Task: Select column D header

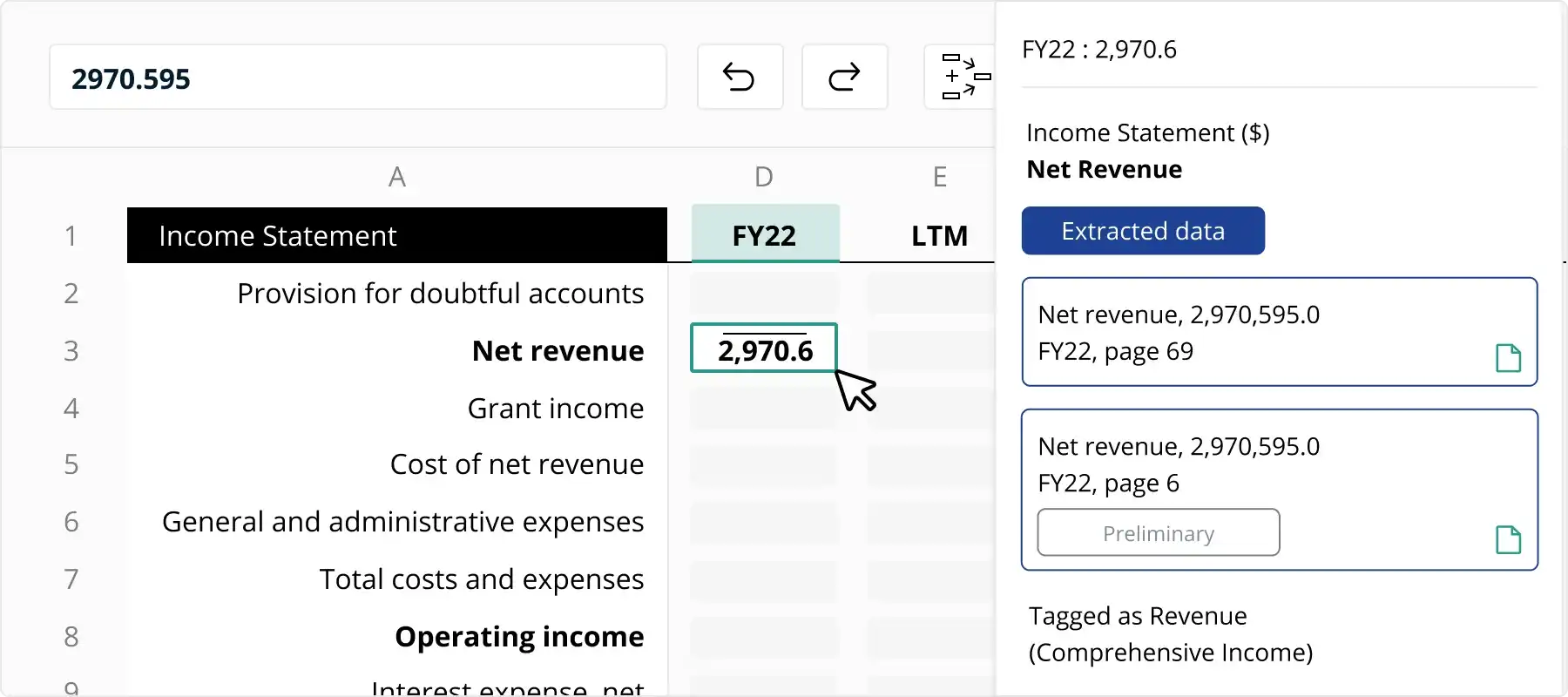Action: 764,177
